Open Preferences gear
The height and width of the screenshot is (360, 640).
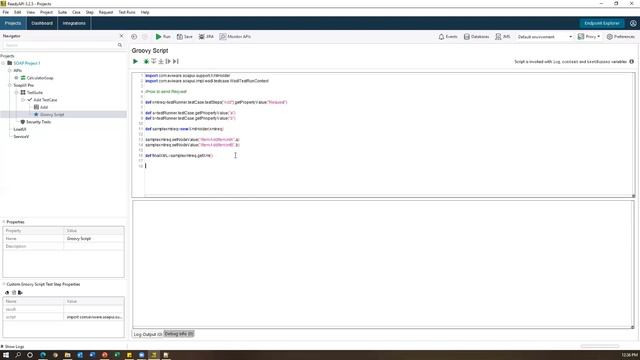coord(620,37)
